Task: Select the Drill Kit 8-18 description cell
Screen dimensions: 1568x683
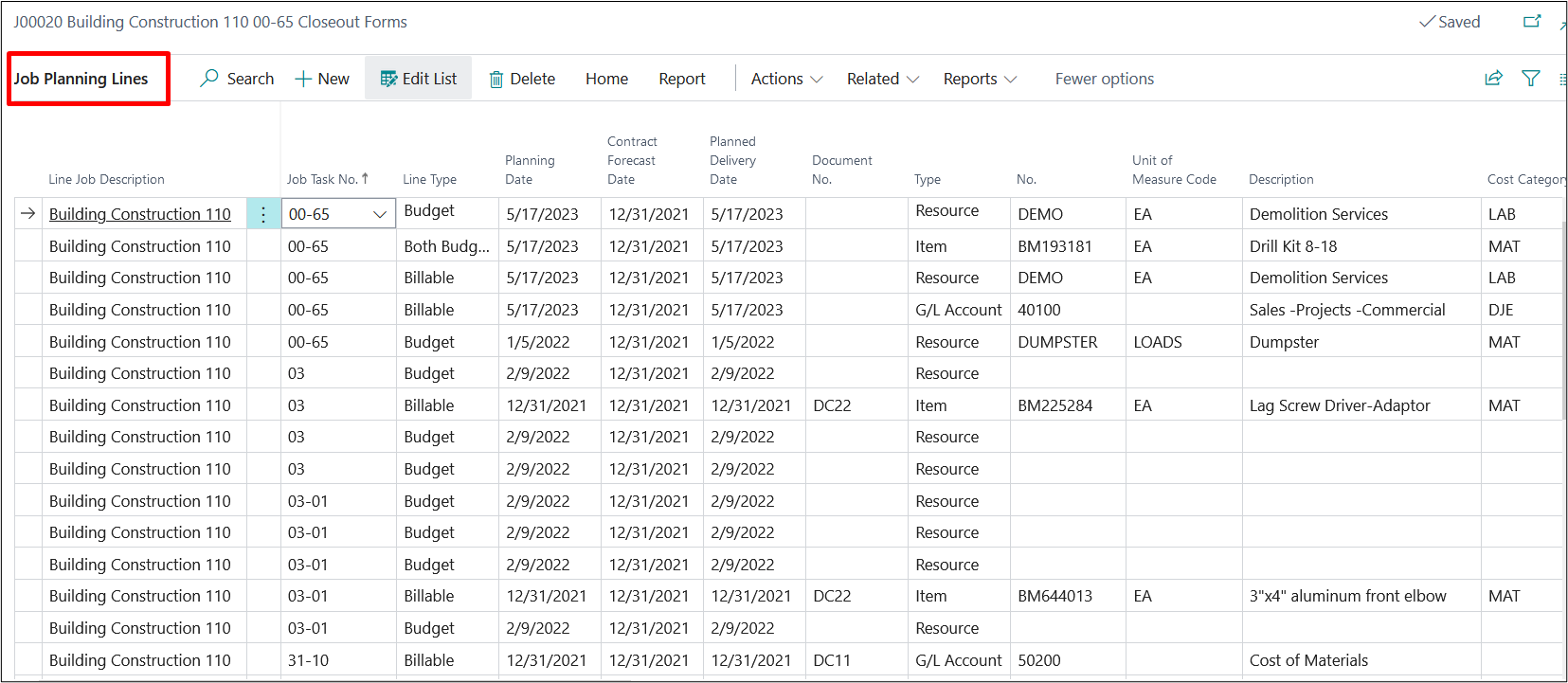Action: tap(1293, 246)
